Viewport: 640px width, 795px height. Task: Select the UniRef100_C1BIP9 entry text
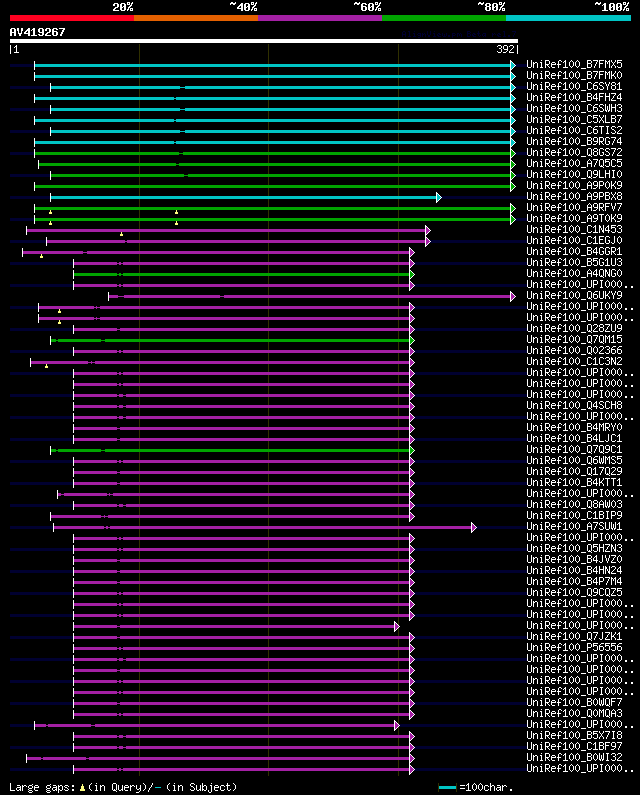tap(574, 516)
